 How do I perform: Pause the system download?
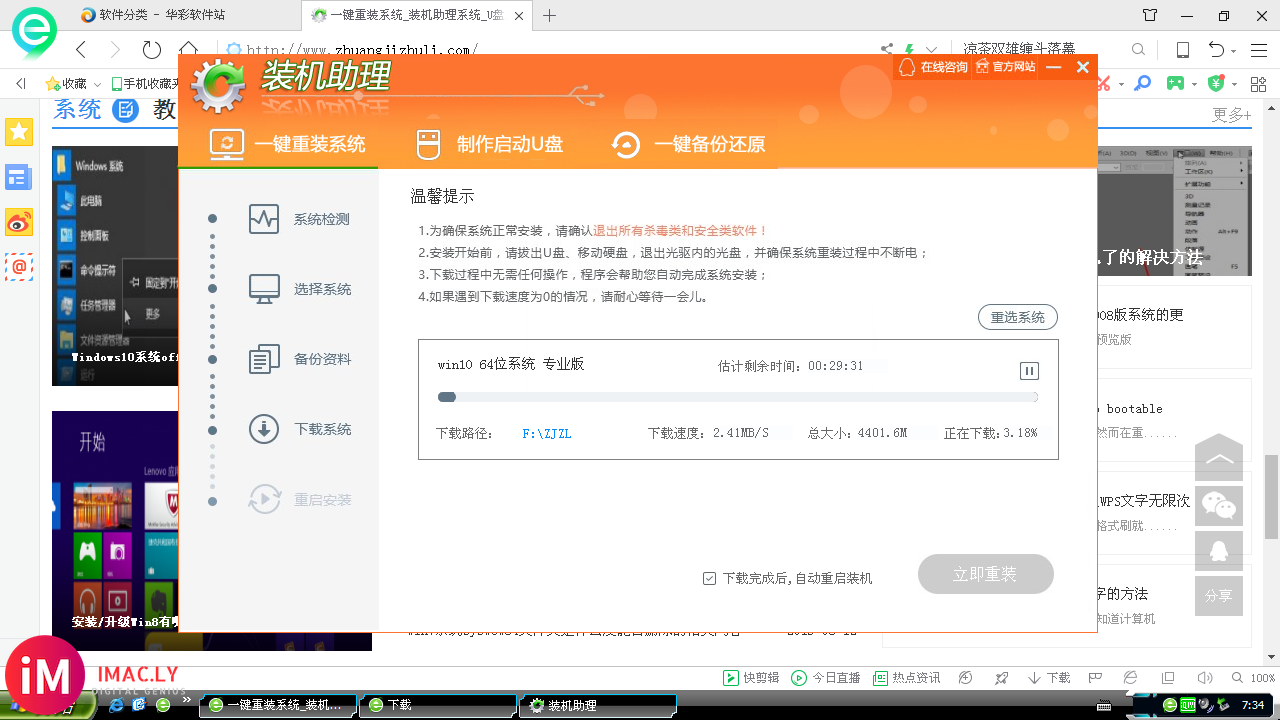click(1029, 371)
